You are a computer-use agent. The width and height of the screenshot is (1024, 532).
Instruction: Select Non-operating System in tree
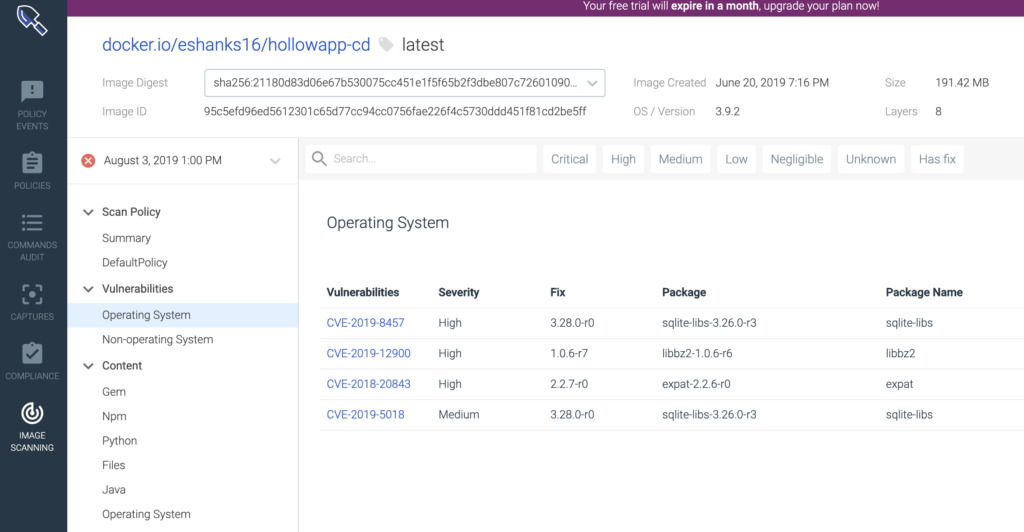157,340
